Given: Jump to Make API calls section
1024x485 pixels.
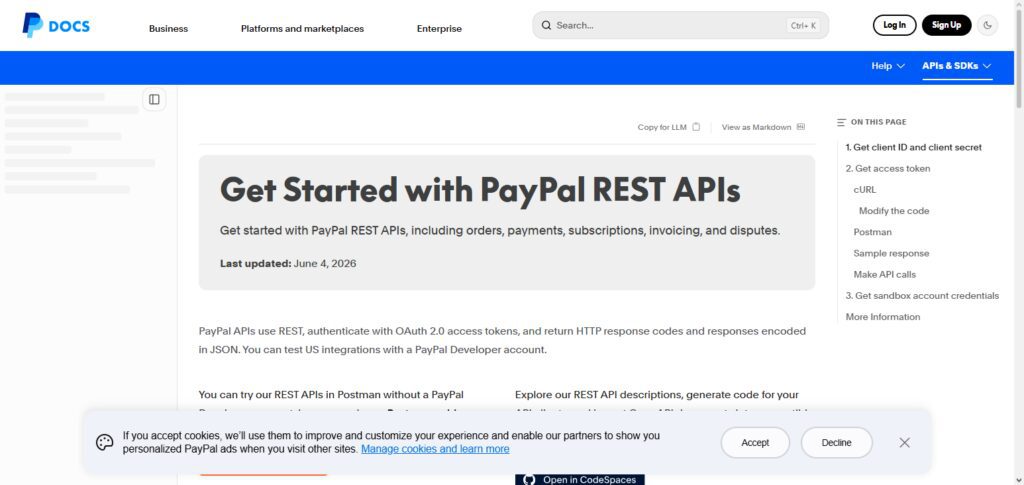Looking at the screenshot, I should click(885, 275).
